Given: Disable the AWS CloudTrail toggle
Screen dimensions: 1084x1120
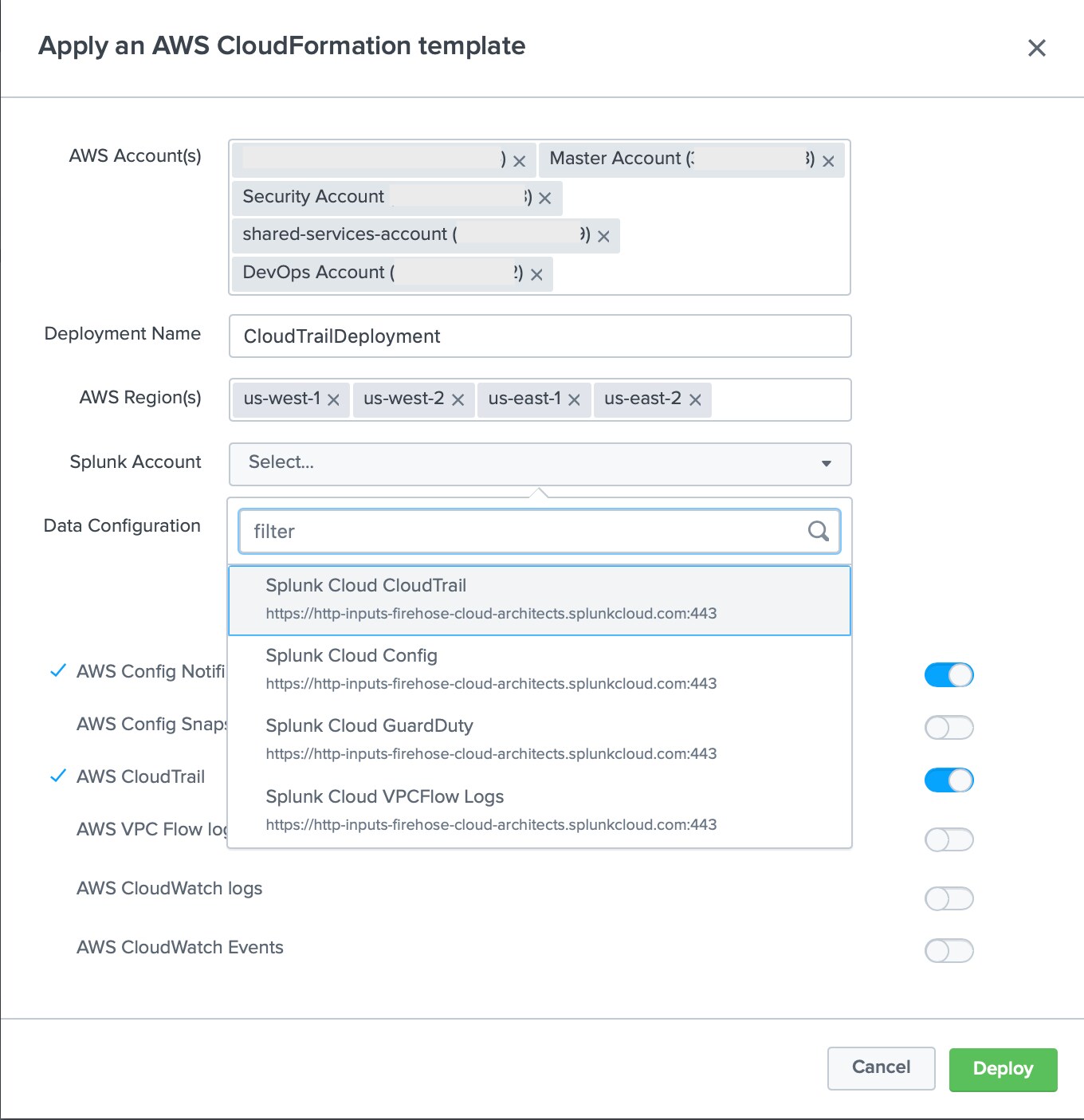Looking at the screenshot, I should coord(949,780).
